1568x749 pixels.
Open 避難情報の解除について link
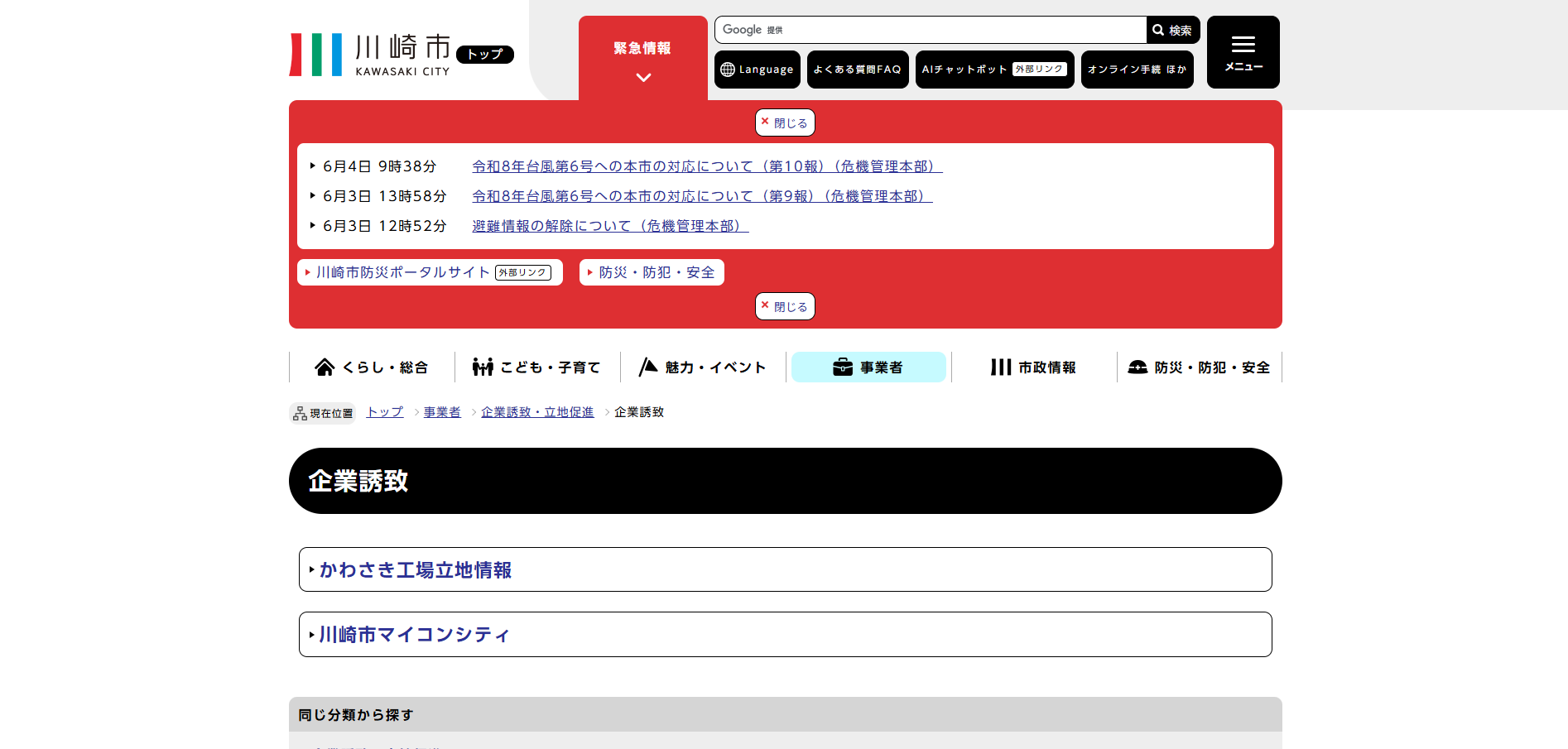610,226
